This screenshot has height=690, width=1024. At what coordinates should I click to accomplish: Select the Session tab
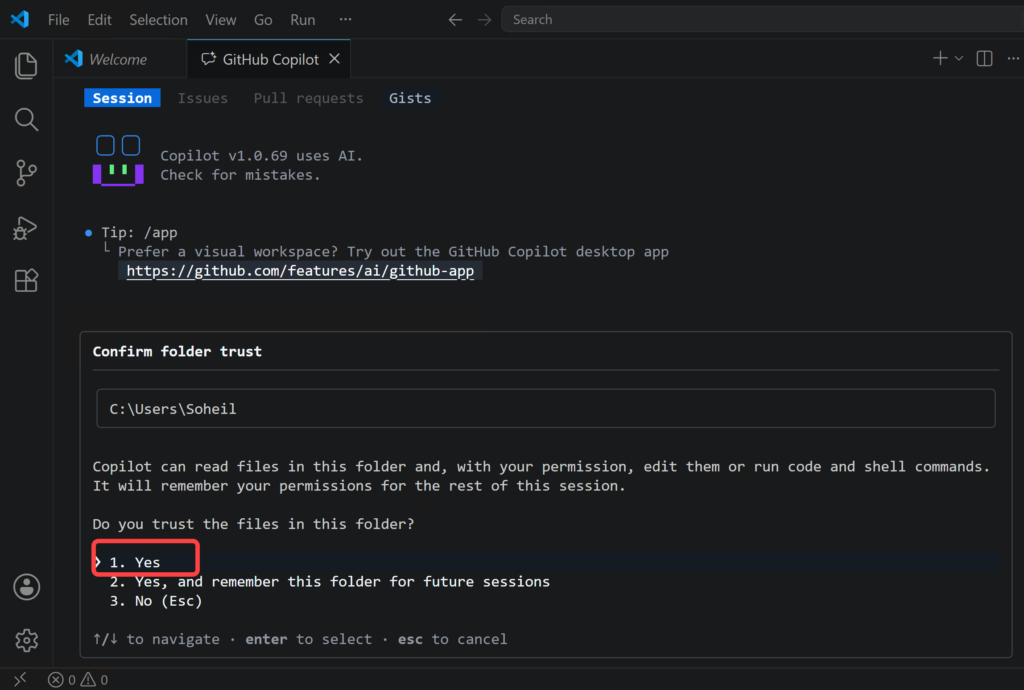point(122,98)
